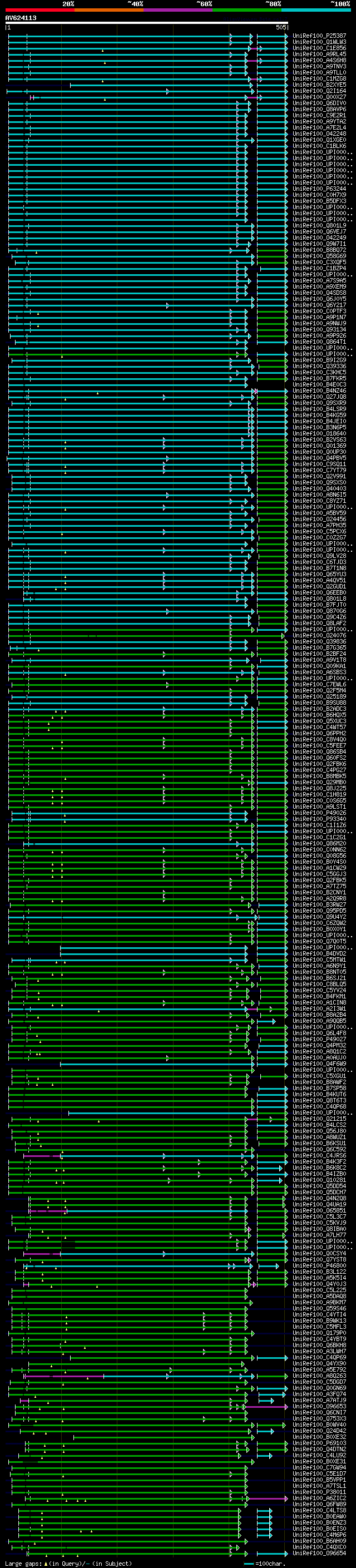
Task: Select hit UniRef100_Q10281
Action: point(319,1180)
